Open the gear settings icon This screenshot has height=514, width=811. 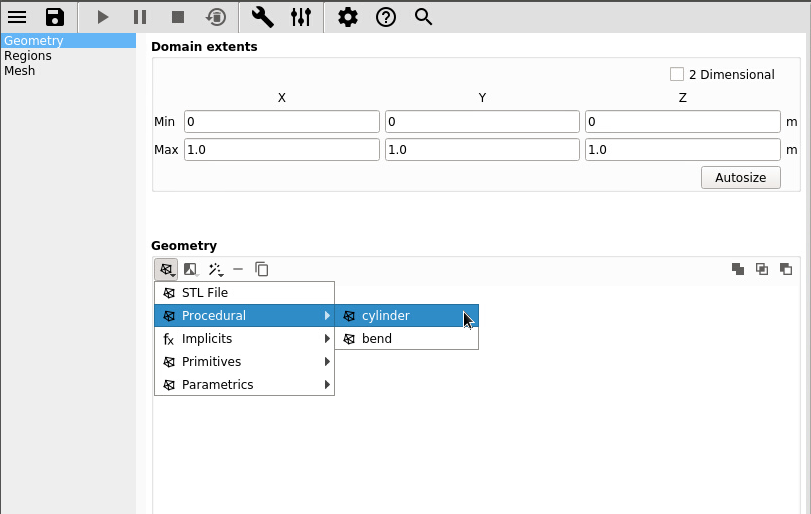[347, 17]
